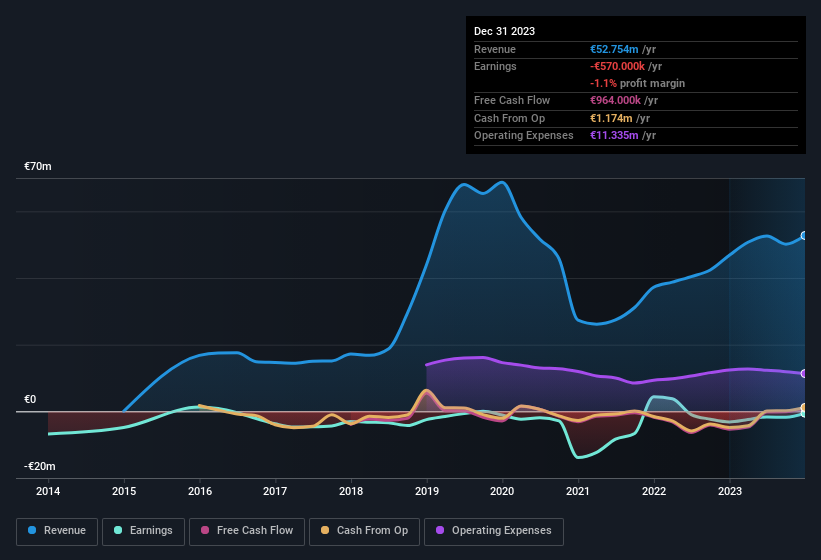Click the Cash From Op endpoint marker
The image size is (821, 560).
pos(803,408)
